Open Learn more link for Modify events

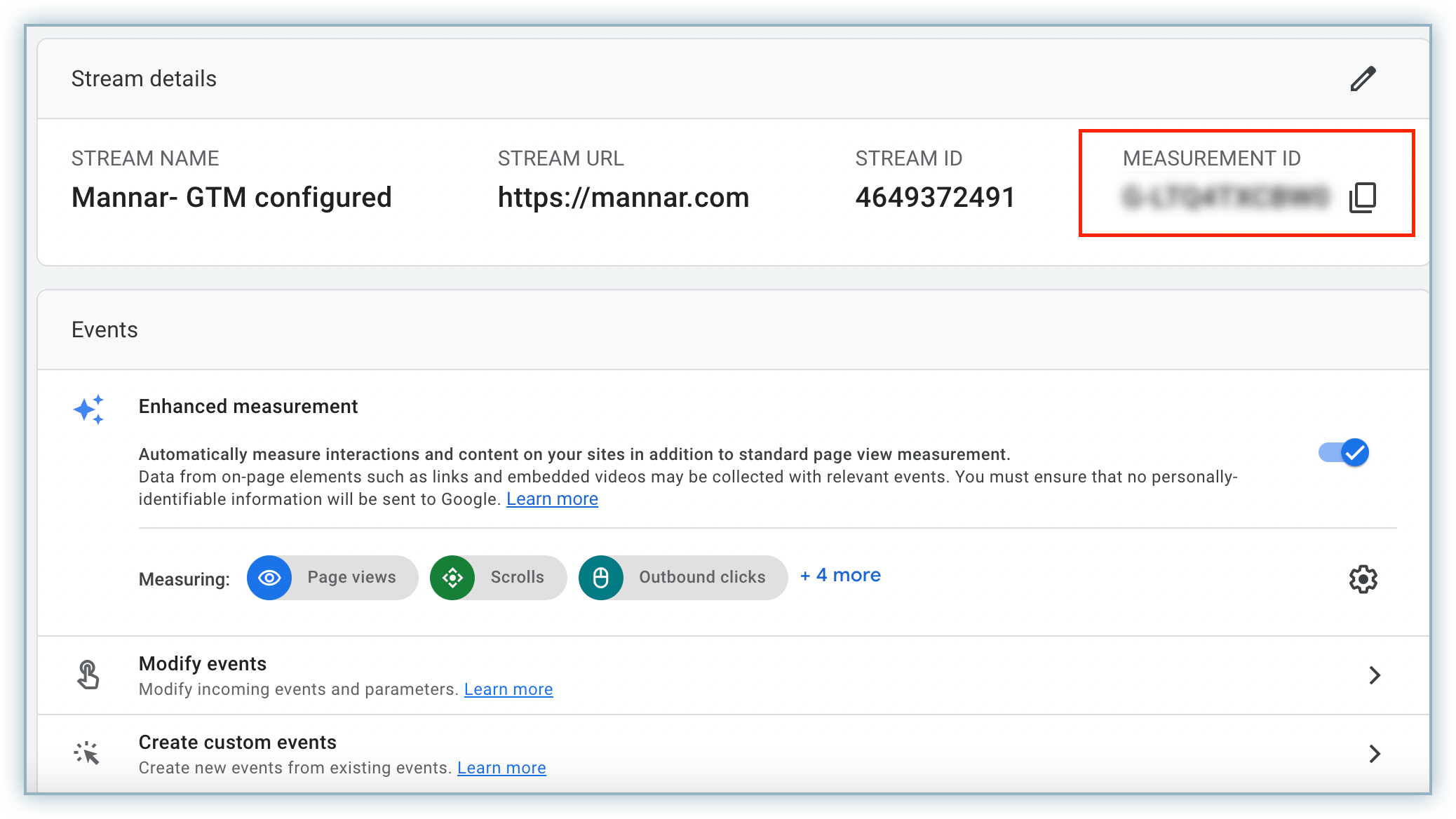tap(508, 689)
